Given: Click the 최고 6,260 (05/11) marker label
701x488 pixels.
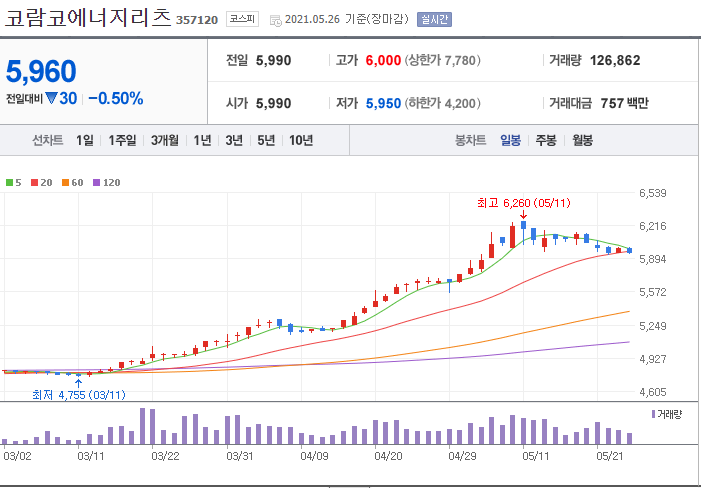Looking at the screenshot, I should coord(524,203).
